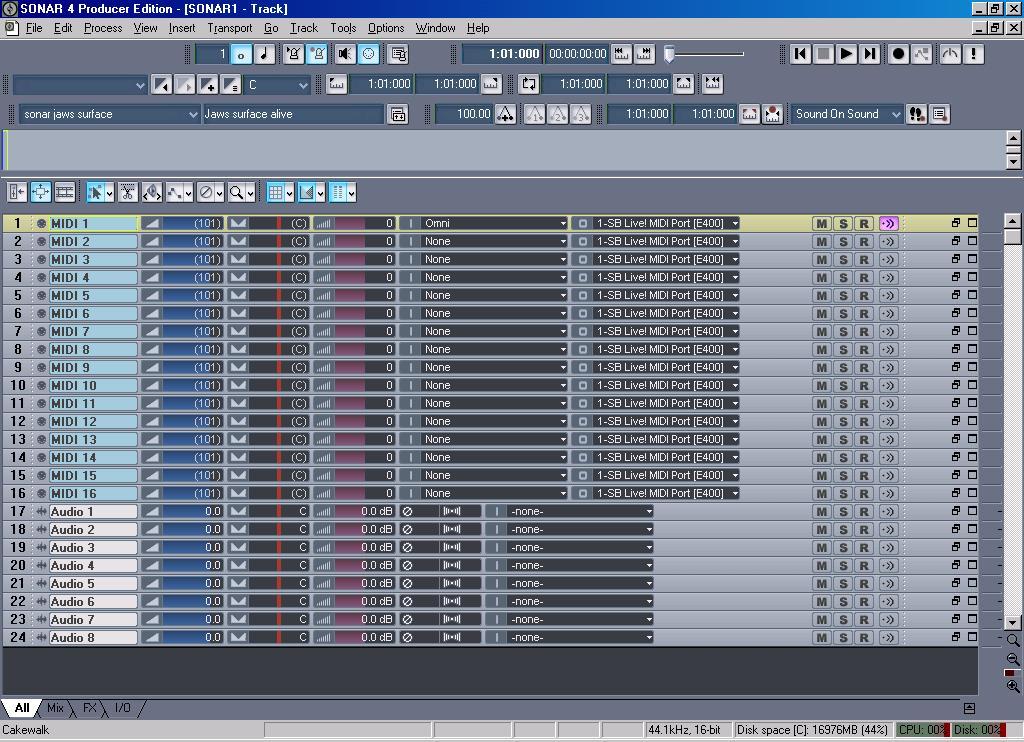Select the Scissors split tool

128,193
